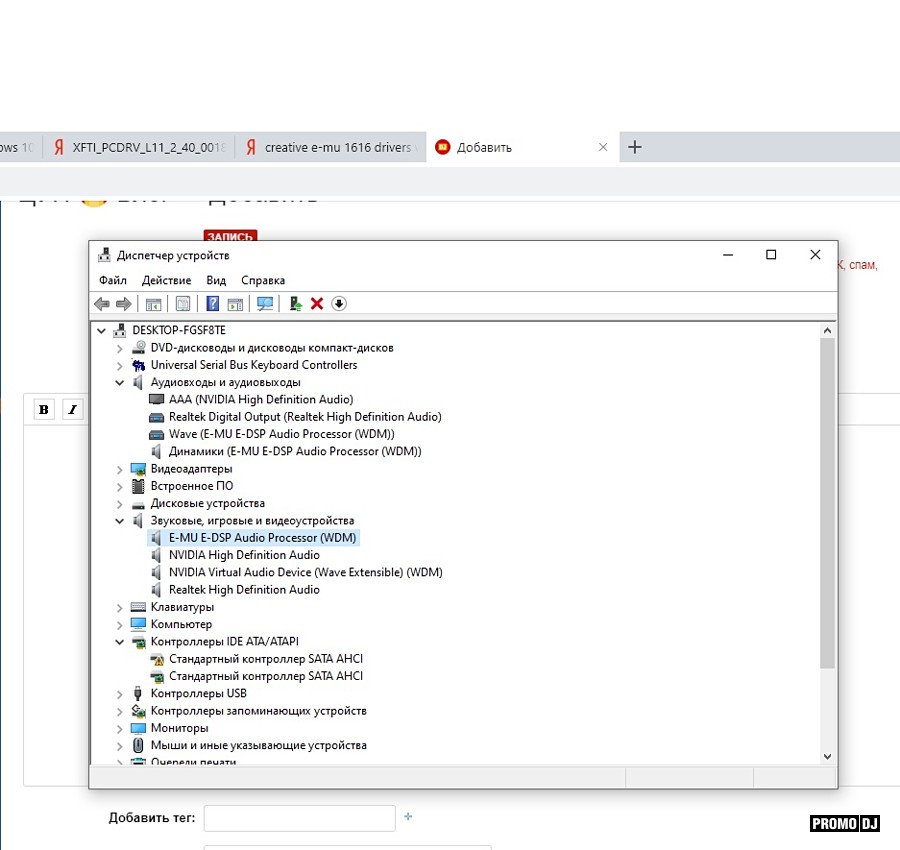The height and width of the screenshot is (850, 900).
Task: Click the back arrow in Device Manager toolbar
Action: click(x=101, y=304)
